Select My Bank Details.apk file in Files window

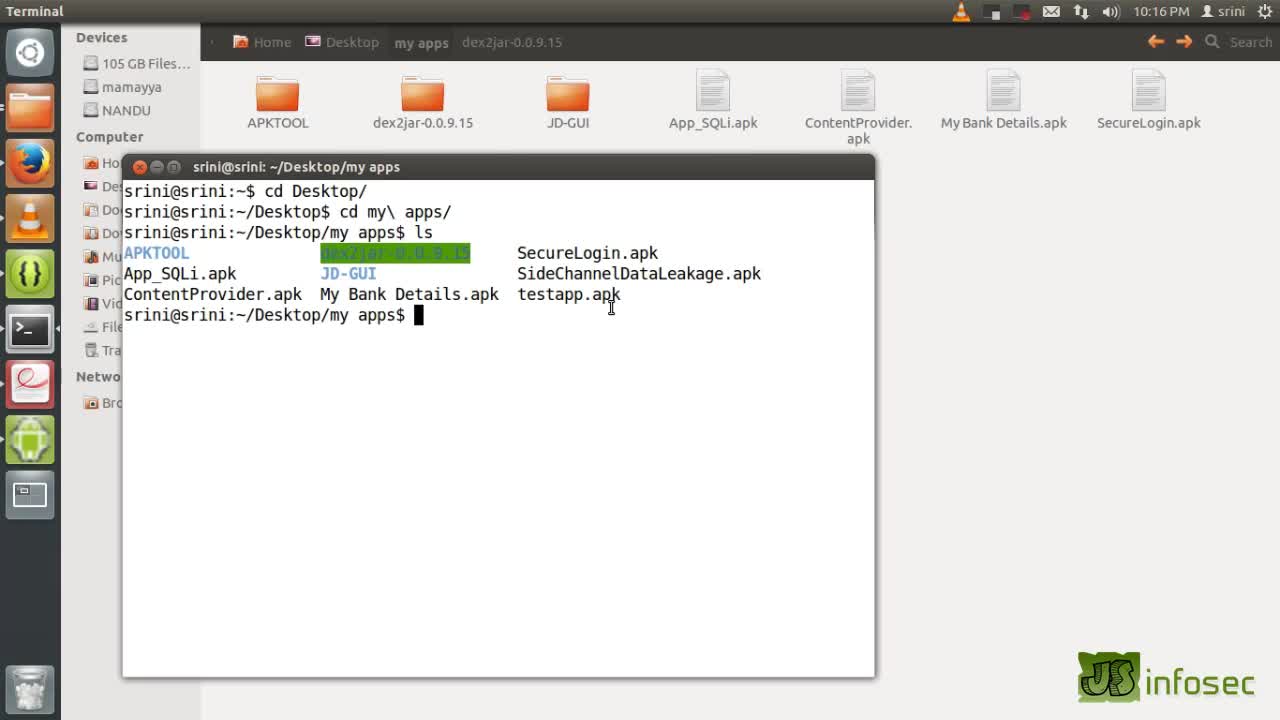coord(1004,100)
